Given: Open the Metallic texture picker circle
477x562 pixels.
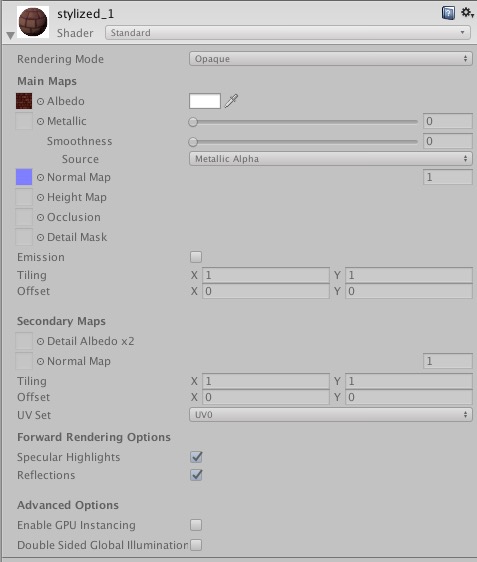Looking at the screenshot, I should coord(40,122).
